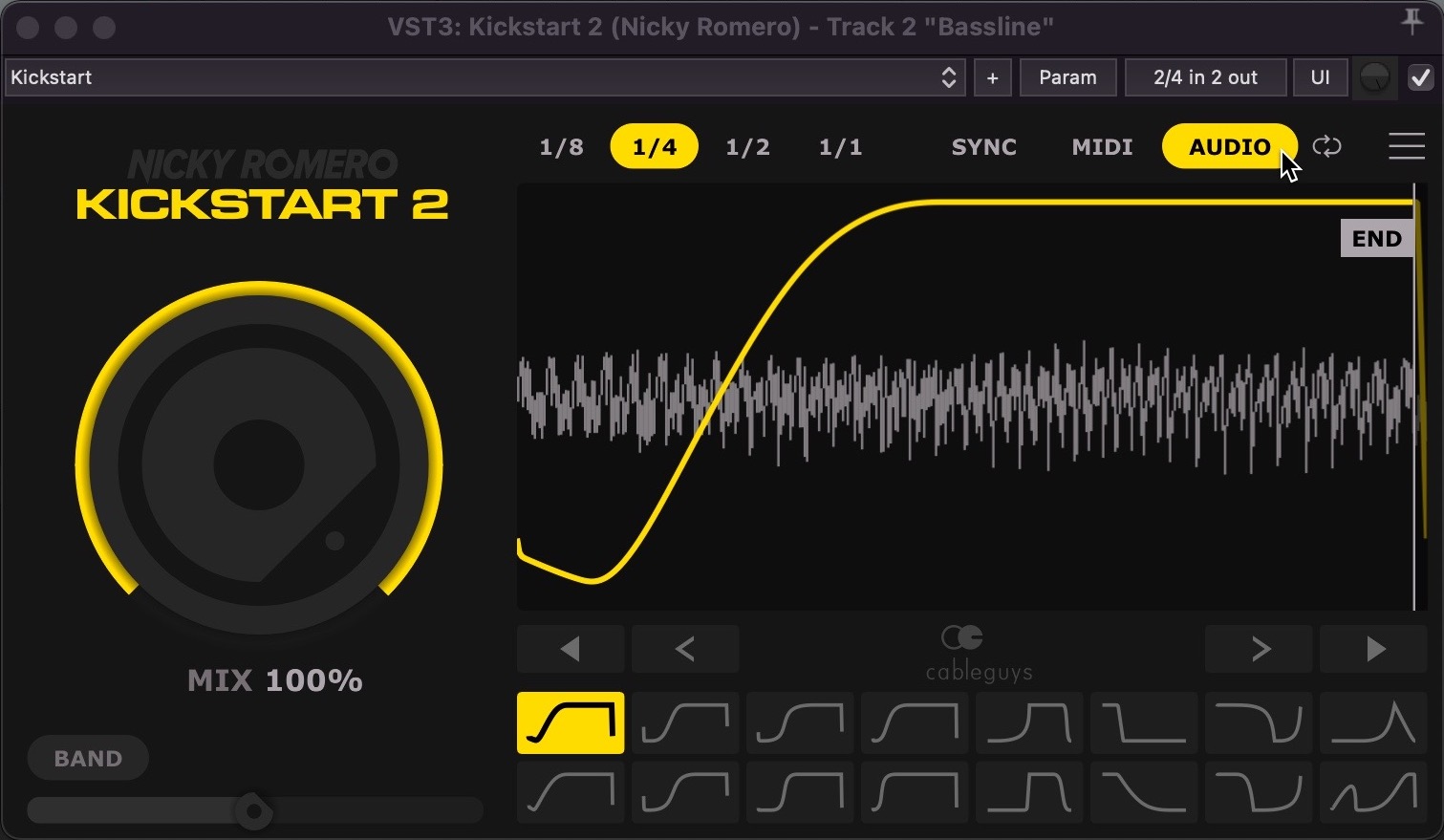
Task: Choose the second curve shape in the bottom preset row
Action: [x=685, y=792]
